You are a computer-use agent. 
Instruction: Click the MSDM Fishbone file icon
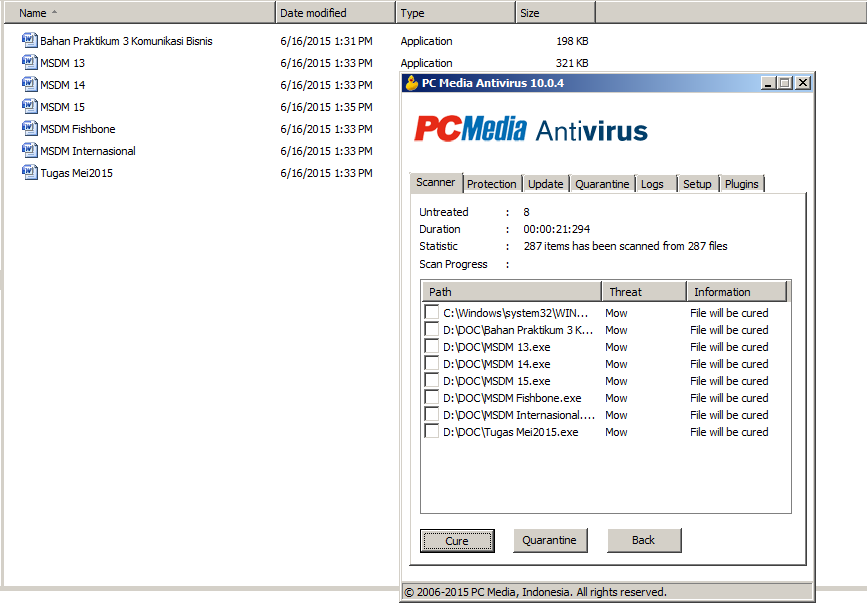tap(29, 128)
